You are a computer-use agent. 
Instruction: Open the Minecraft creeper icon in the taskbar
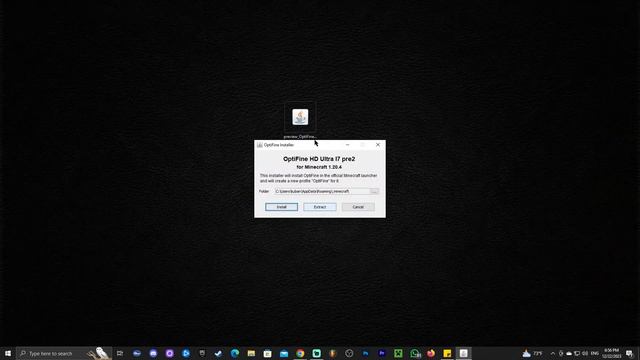pyautogui.click(x=398, y=353)
